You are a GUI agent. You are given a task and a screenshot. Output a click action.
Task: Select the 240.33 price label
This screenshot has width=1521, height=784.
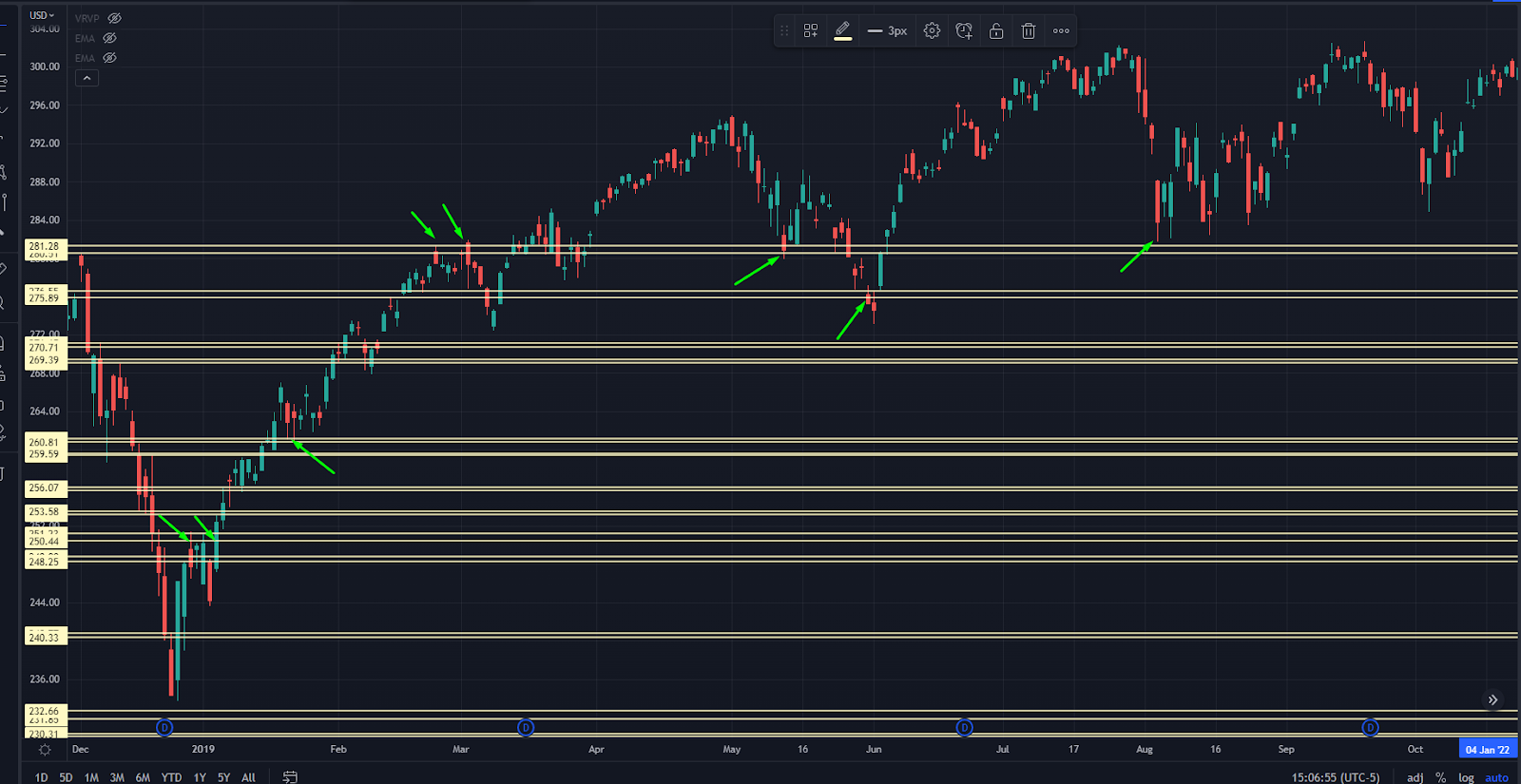point(44,637)
